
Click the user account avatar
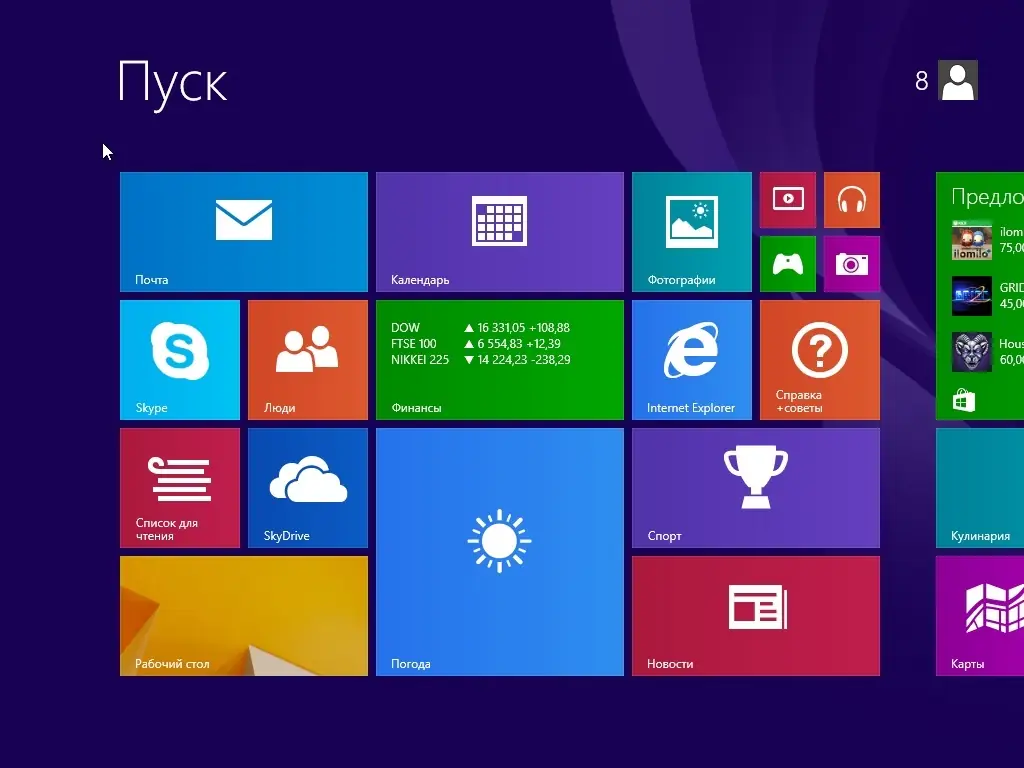957,80
